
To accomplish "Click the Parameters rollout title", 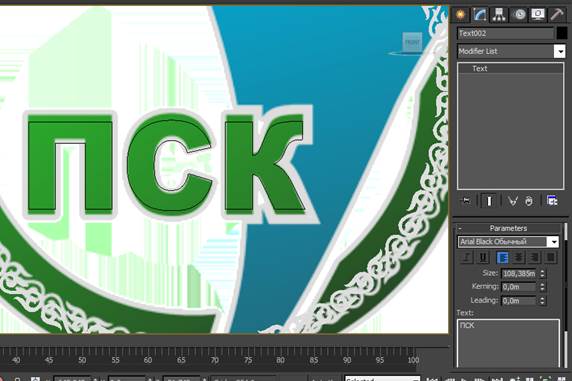I will (x=508, y=228).
